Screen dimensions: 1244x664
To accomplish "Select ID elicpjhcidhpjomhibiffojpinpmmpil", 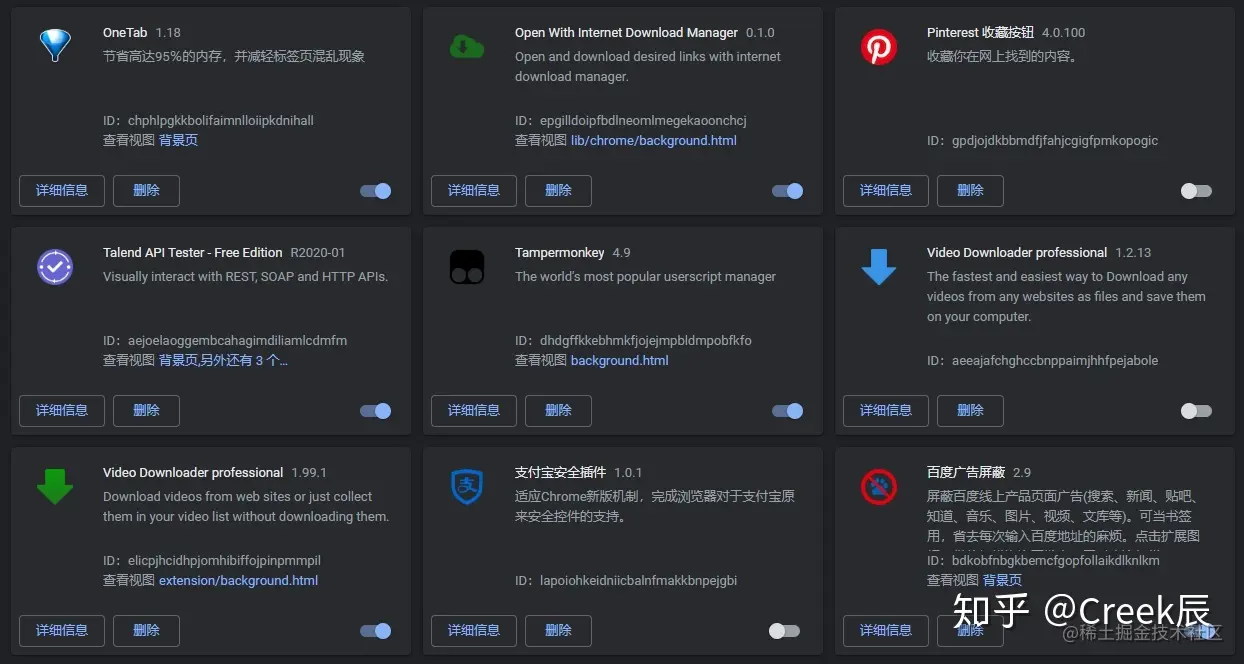I will [224, 560].
